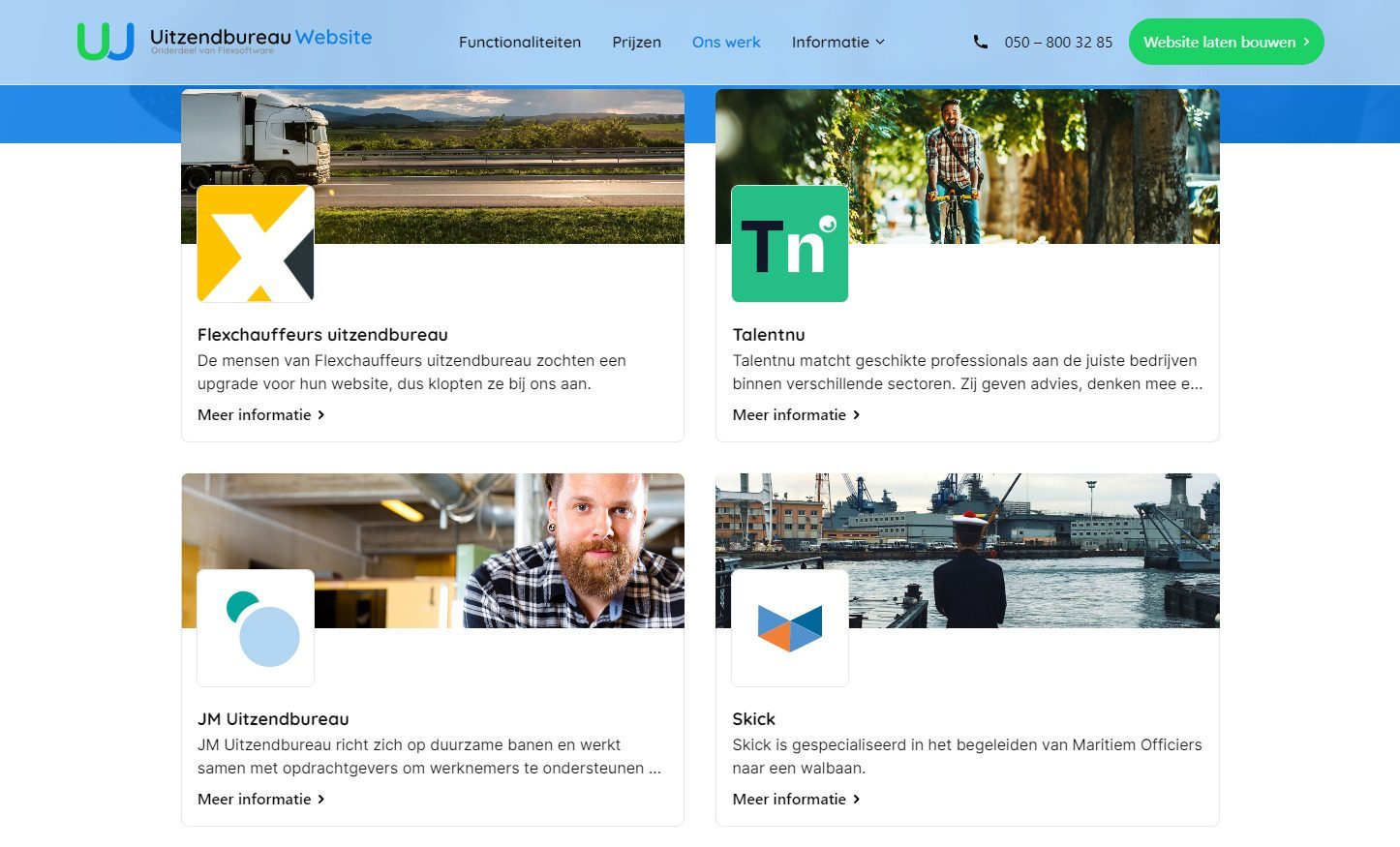Go to the Prijzen page
Viewport: 1400px width, 847px height.
(636, 42)
